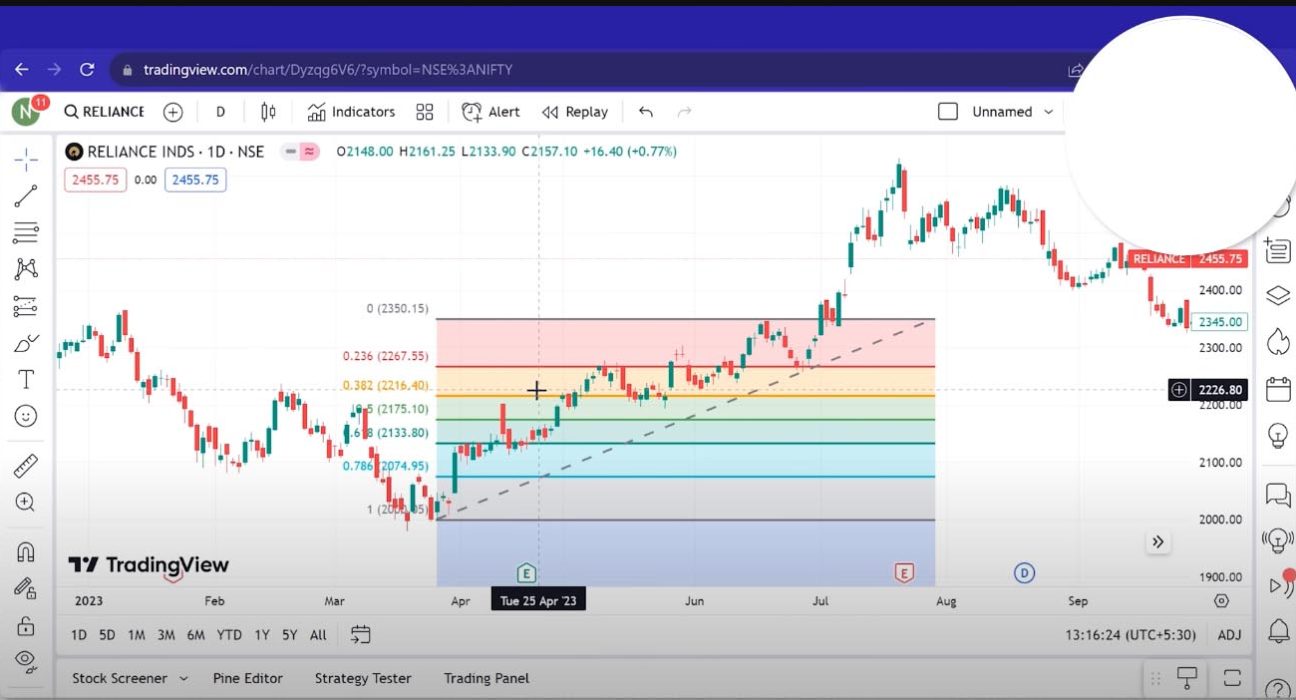
Task: Open the Go To date calendar icon
Action: [x=361, y=635]
